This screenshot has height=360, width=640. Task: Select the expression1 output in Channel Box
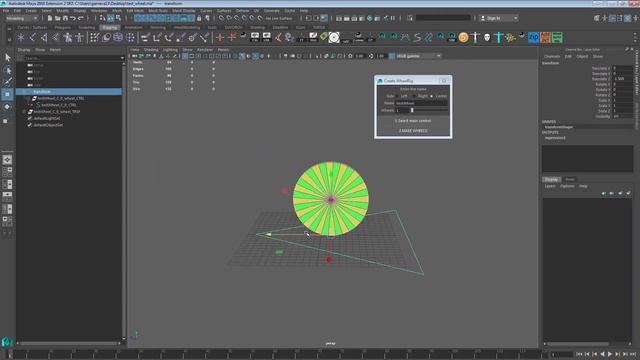(x=555, y=138)
